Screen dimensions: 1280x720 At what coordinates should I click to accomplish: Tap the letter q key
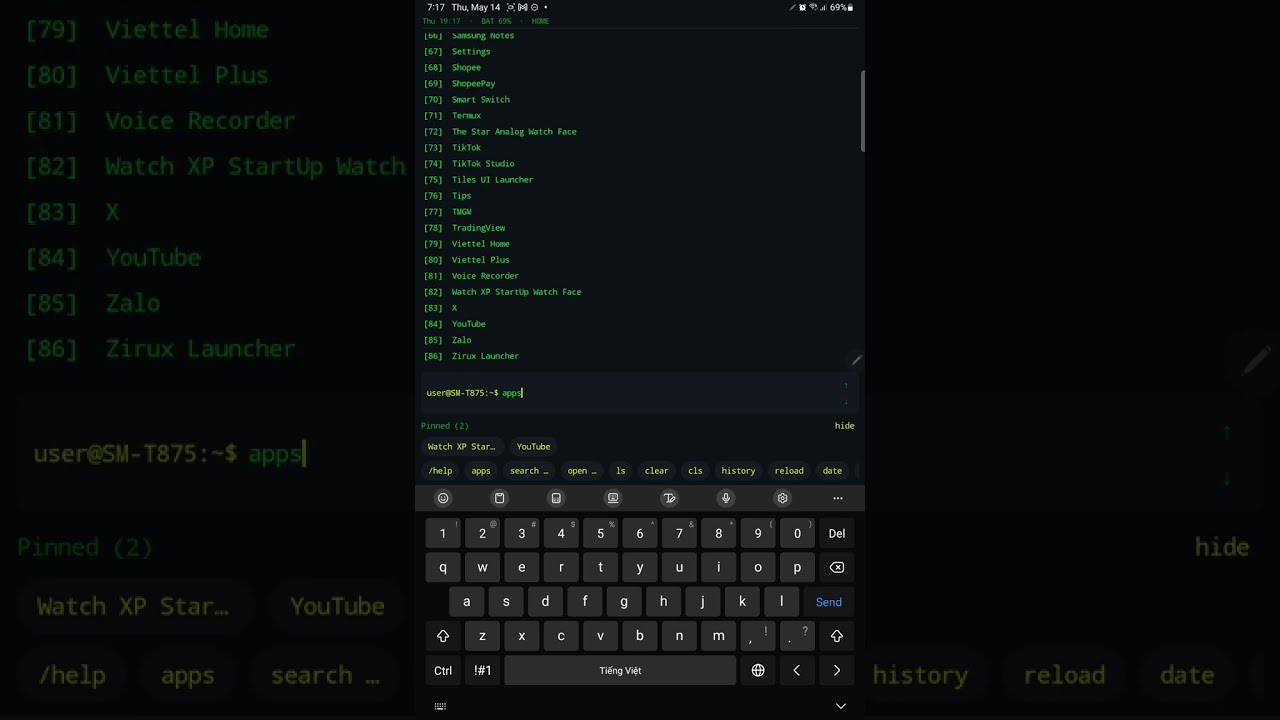coord(443,567)
